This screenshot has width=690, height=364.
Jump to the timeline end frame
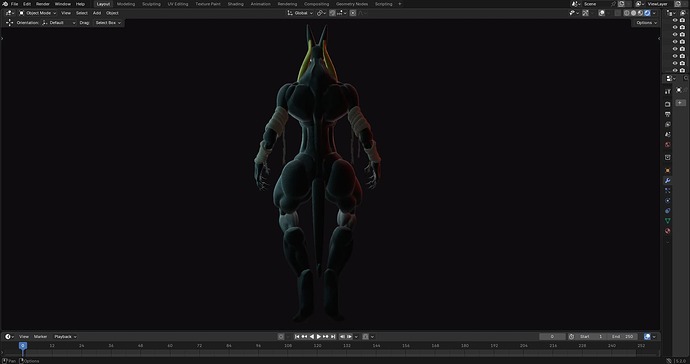[x=333, y=337]
